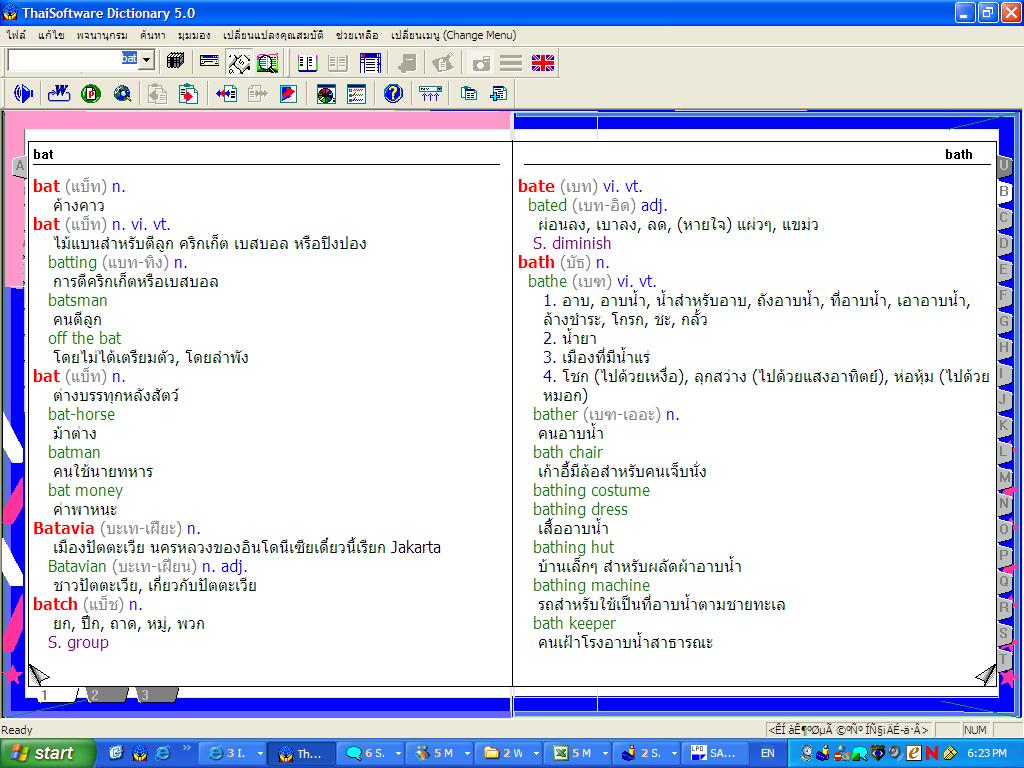
Task: Open the color wheel settings icon
Action: [326, 93]
